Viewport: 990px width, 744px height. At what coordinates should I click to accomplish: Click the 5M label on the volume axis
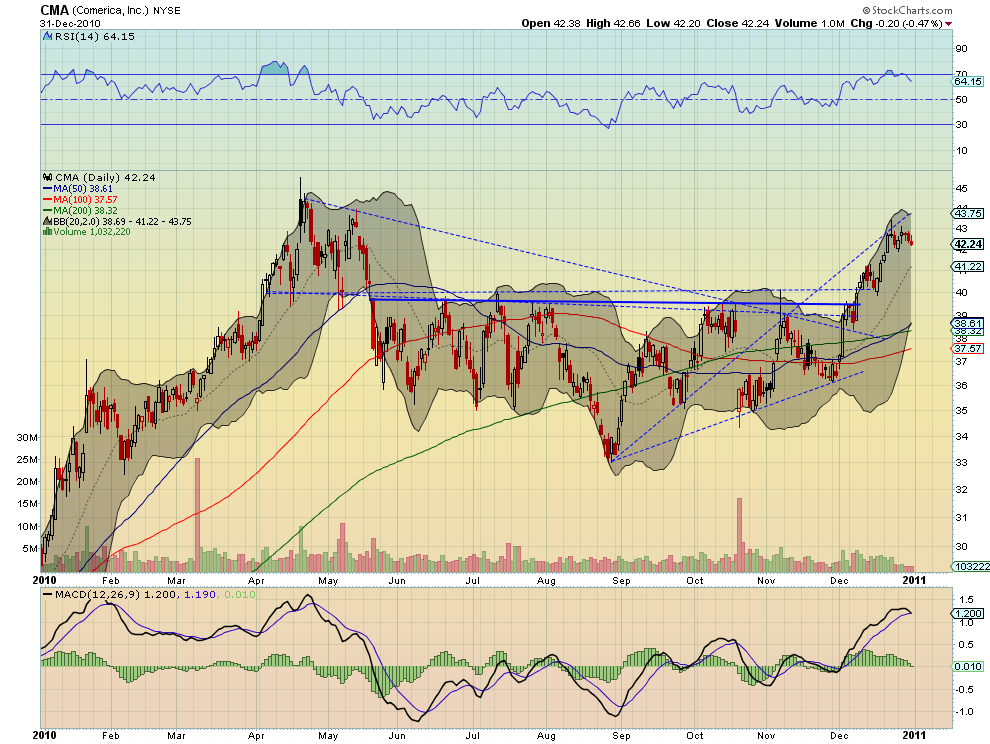point(30,548)
